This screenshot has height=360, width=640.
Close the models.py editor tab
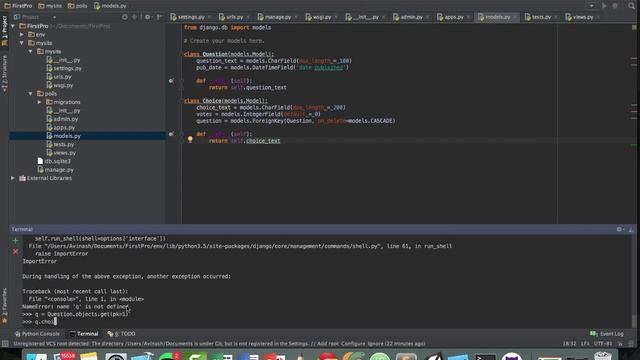click(x=515, y=17)
